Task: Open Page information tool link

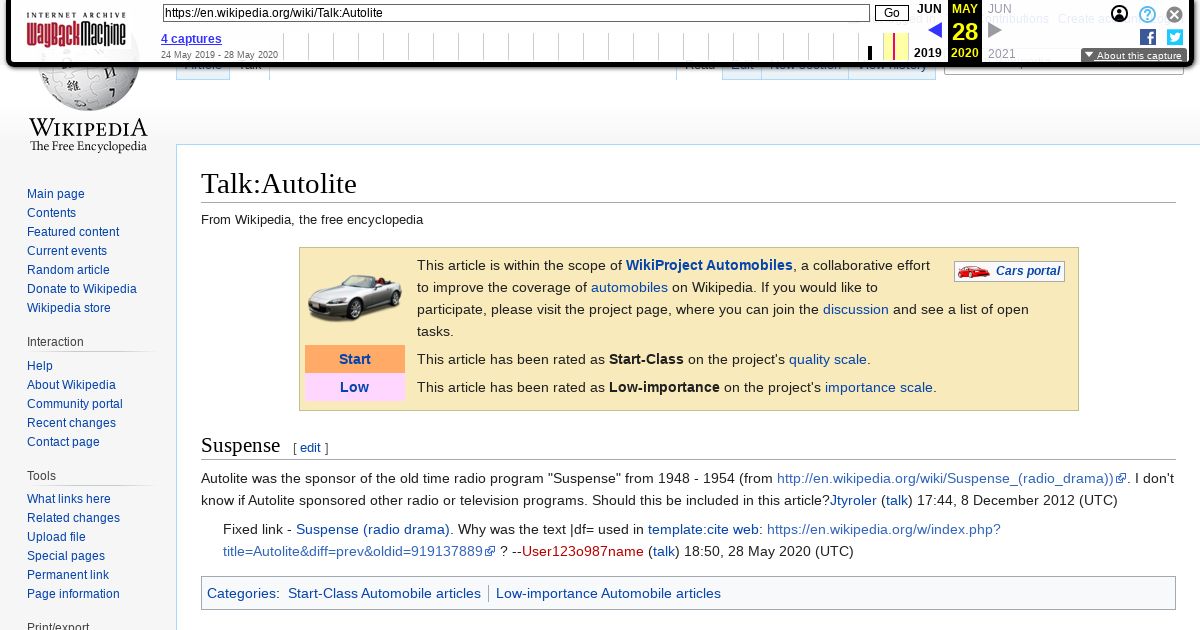Action: (x=73, y=594)
